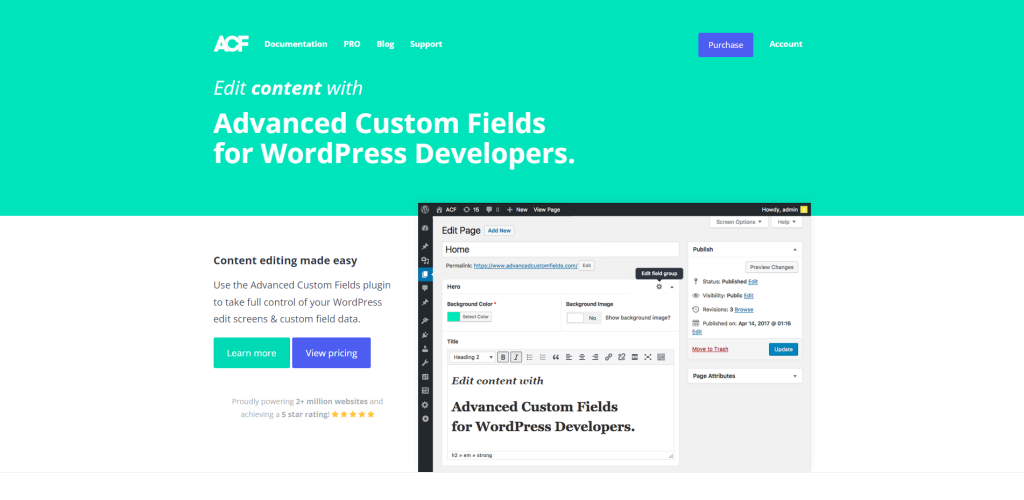The height and width of the screenshot is (500, 1024).
Task: Open the Tools wrench icon in sidebar
Action: click(x=425, y=363)
